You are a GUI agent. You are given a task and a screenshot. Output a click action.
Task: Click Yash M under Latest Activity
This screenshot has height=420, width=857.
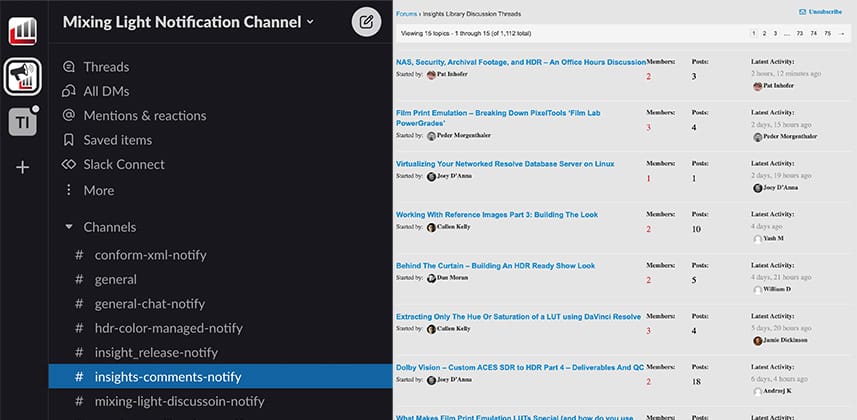[x=773, y=238]
